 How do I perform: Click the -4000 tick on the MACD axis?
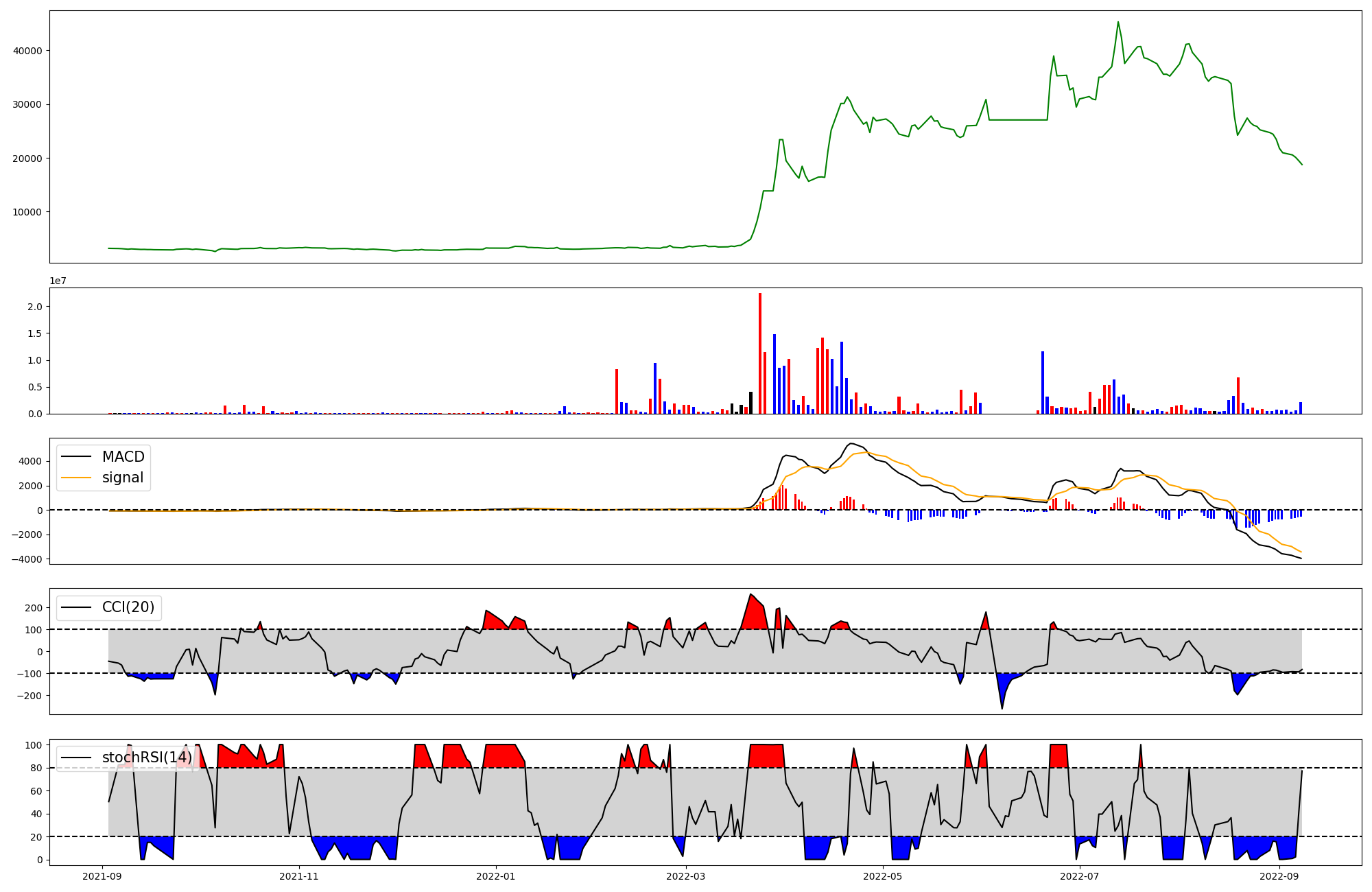(26, 559)
